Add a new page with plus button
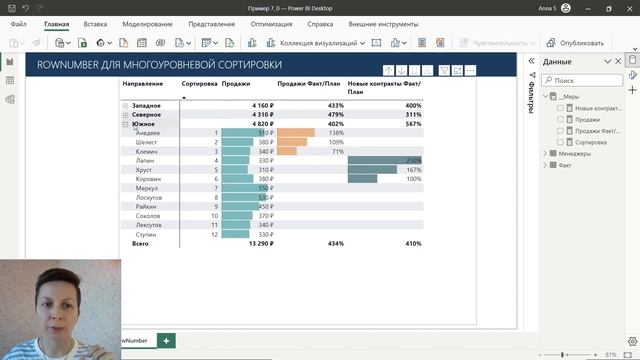The image size is (640, 360). point(166,340)
